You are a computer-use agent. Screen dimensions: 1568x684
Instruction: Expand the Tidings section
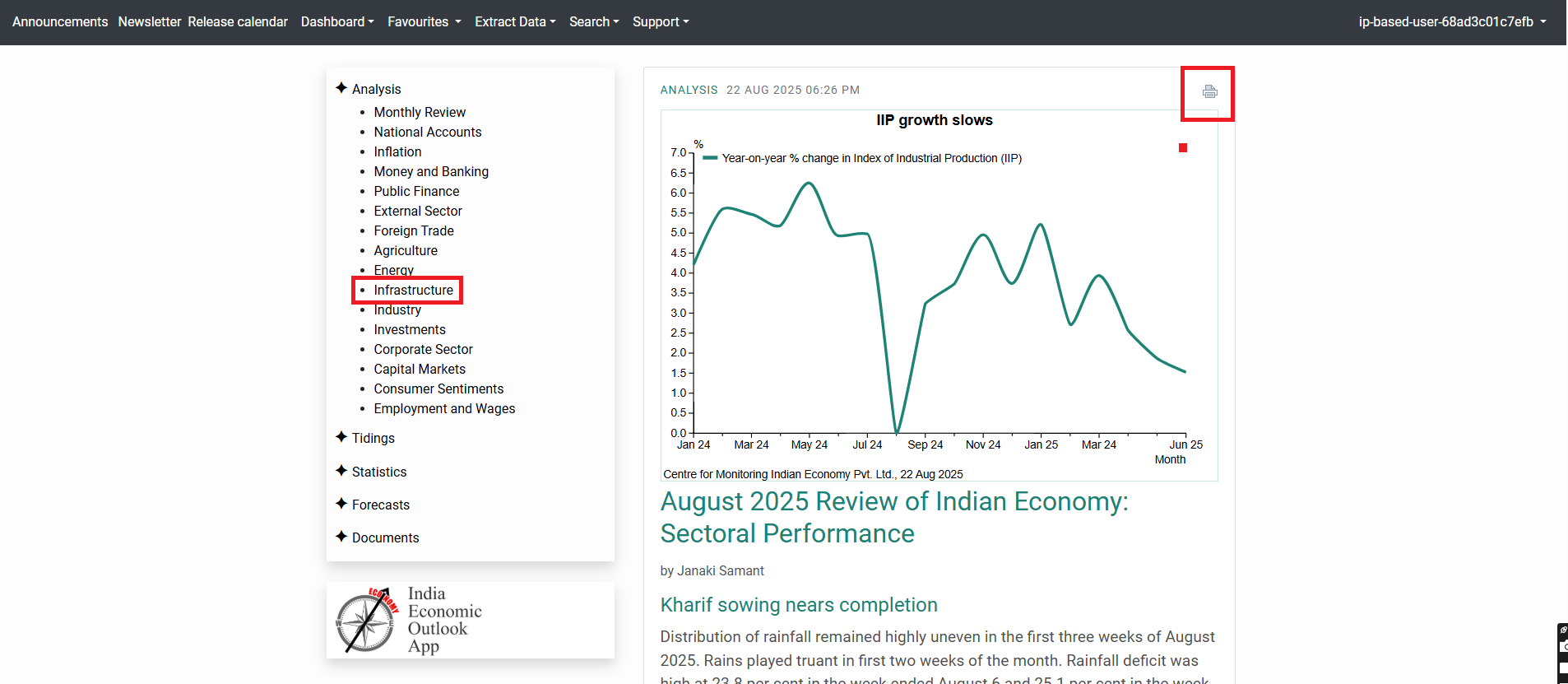373,438
